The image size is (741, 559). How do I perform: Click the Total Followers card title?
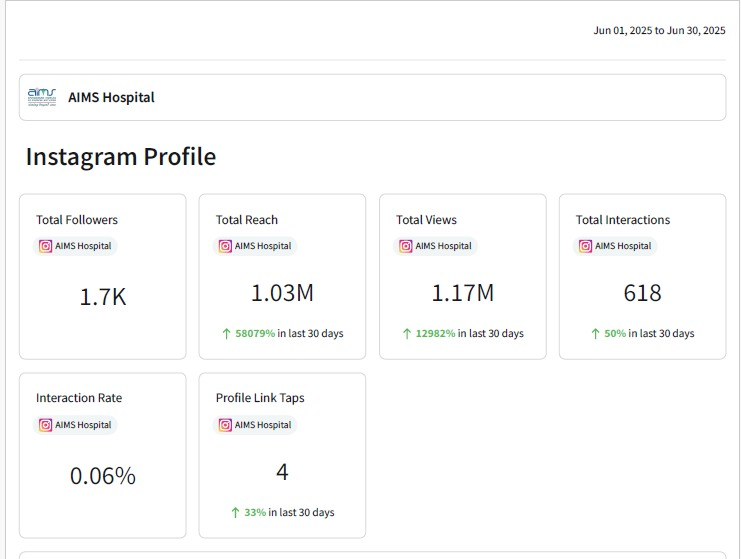(77, 220)
